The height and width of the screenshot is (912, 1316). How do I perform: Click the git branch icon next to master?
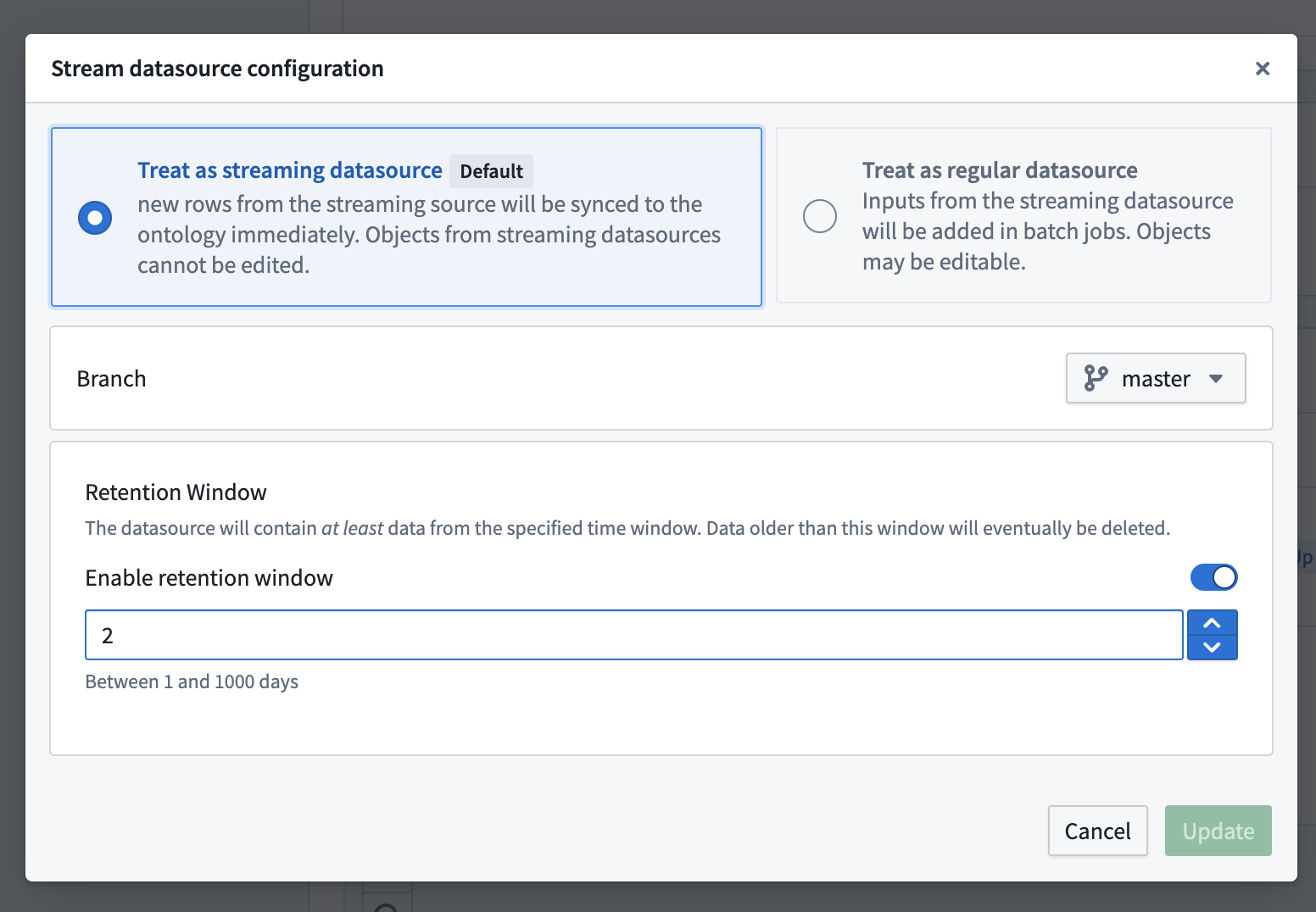pyautogui.click(x=1096, y=378)
